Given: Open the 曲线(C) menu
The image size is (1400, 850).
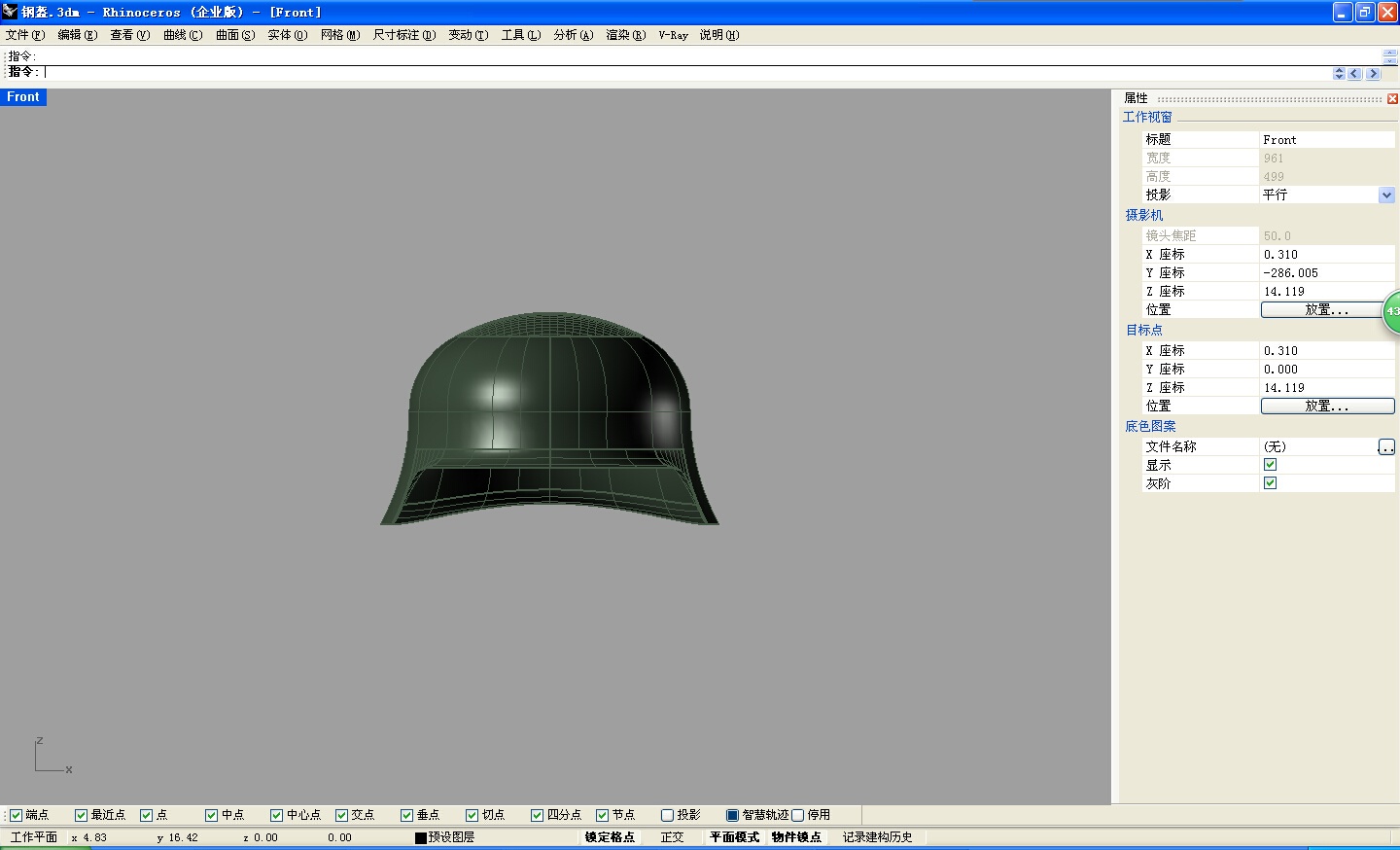Looking at the screenshot, I should click(x=183, y=35).
